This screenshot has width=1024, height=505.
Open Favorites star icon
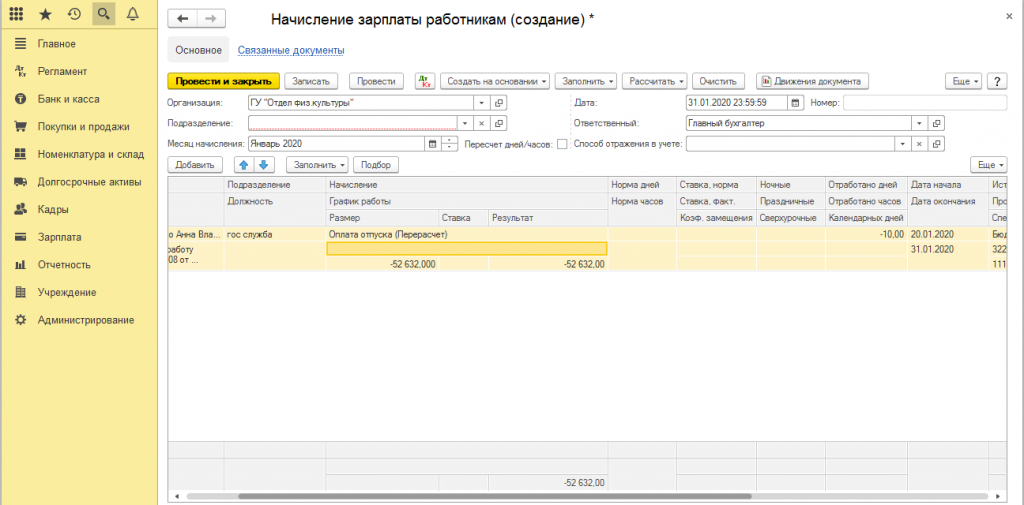[45, 14]
